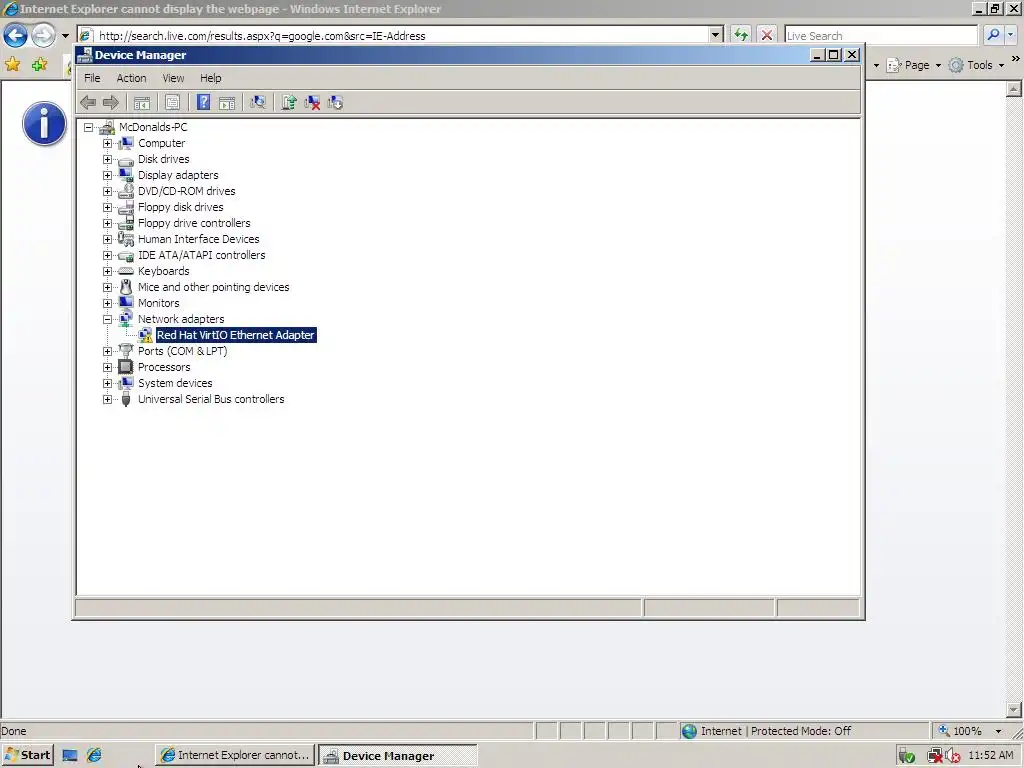Click the Disable device toolbar icon
Screen dimensions: 1024x768
pos(335,103)
